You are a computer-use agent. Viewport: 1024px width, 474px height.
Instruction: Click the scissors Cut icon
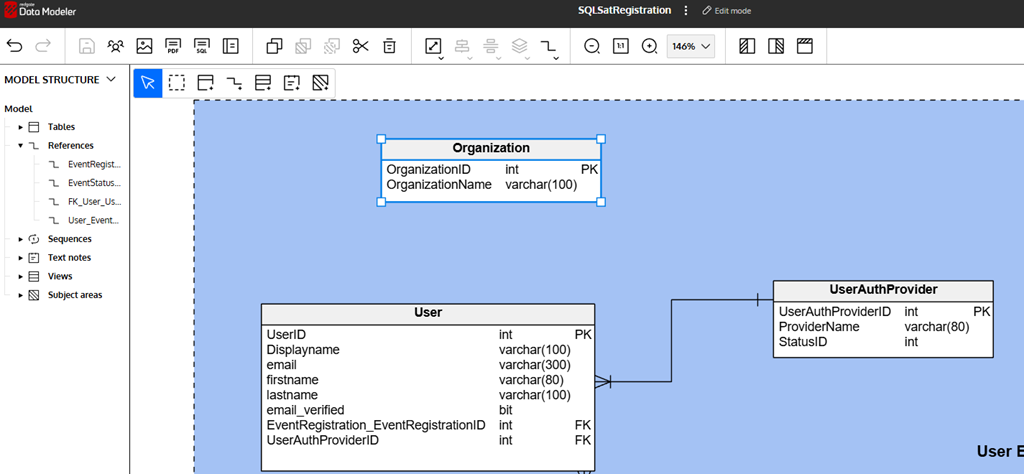361,46
